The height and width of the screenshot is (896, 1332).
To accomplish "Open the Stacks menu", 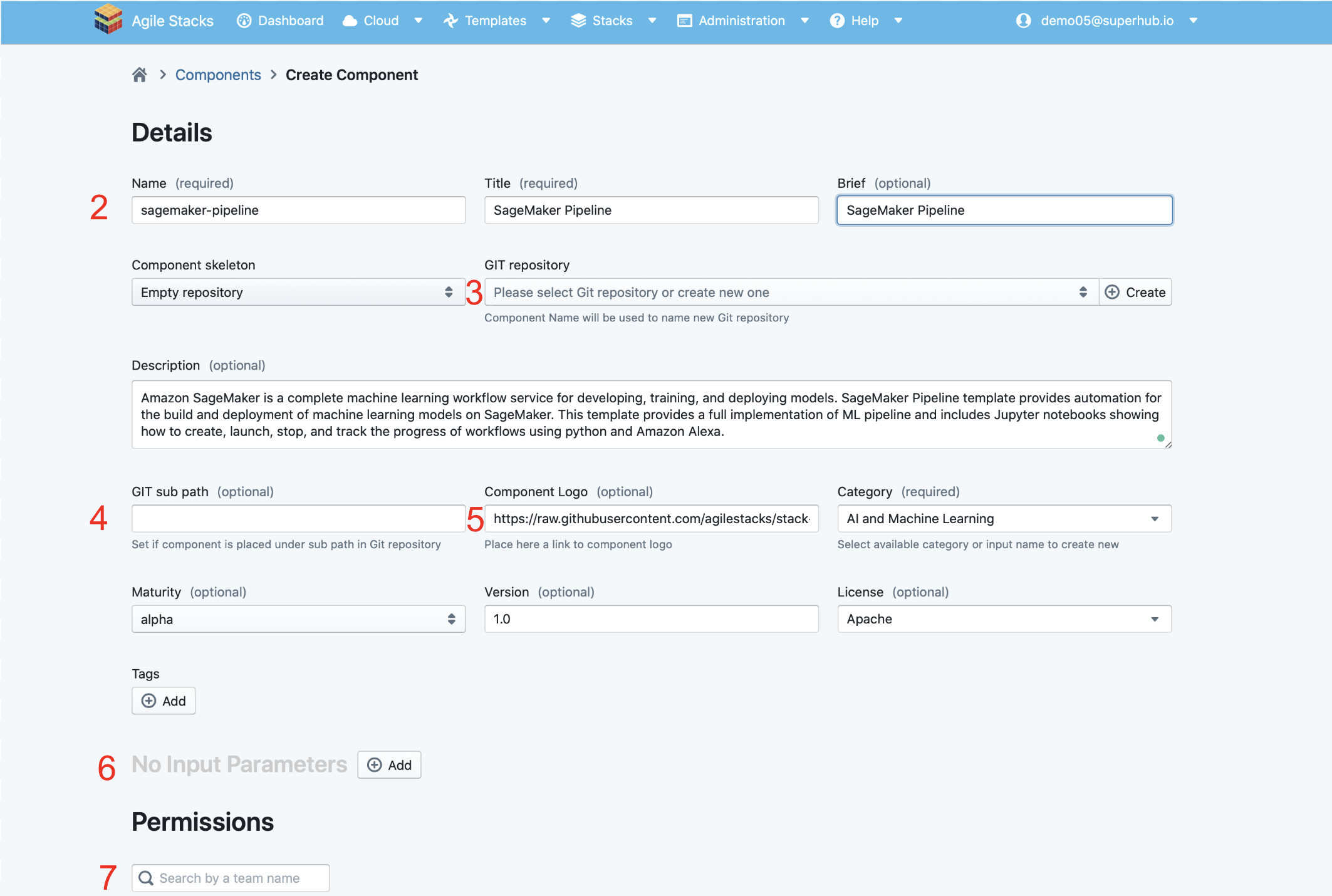I will 613,21.
